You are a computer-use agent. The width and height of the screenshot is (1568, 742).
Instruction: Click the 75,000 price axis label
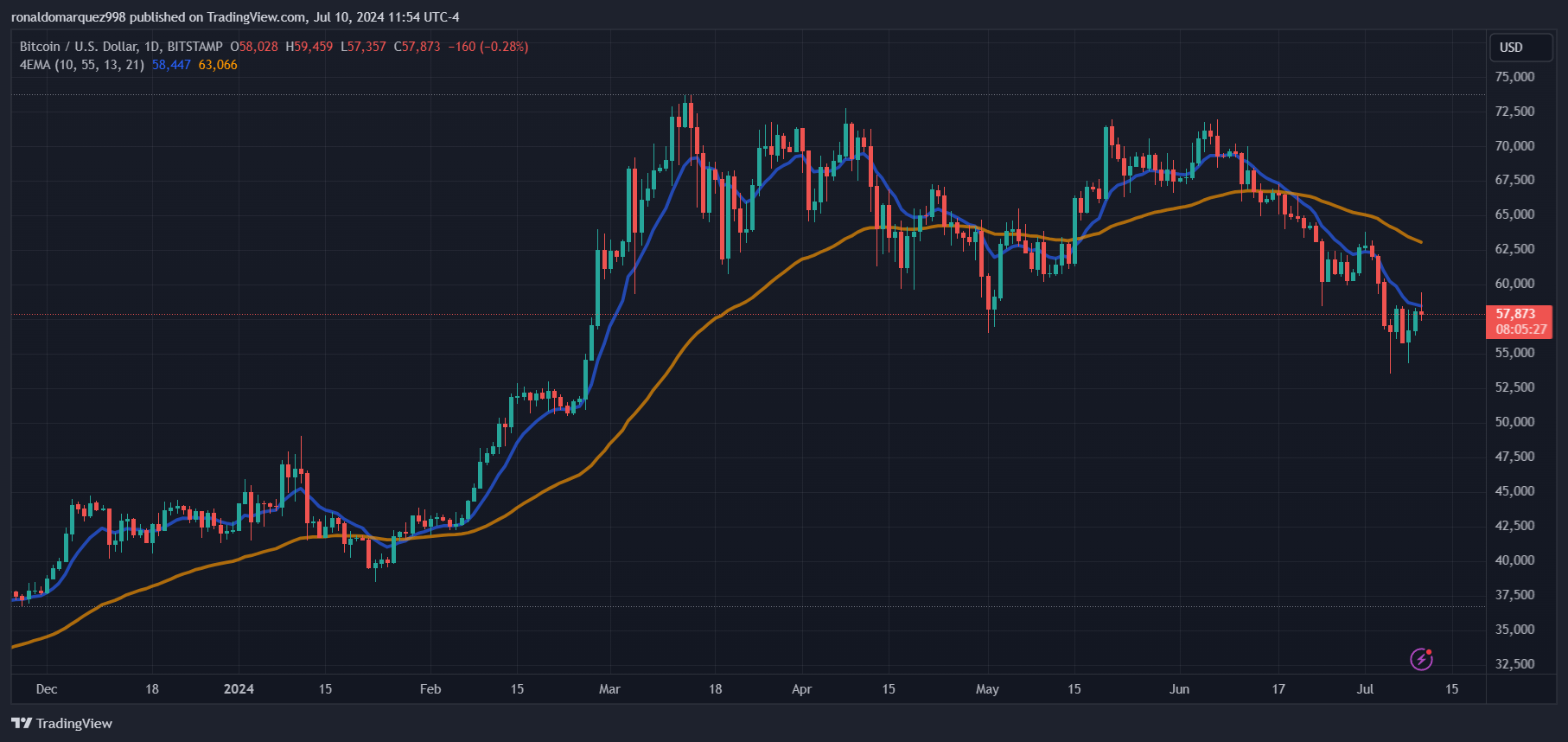coord(1515,77)
